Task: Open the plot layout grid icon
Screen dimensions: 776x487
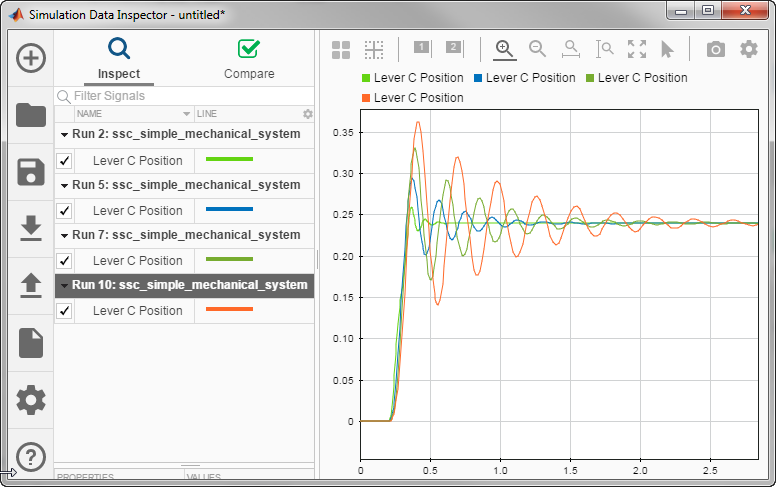Action: point(341,49)
